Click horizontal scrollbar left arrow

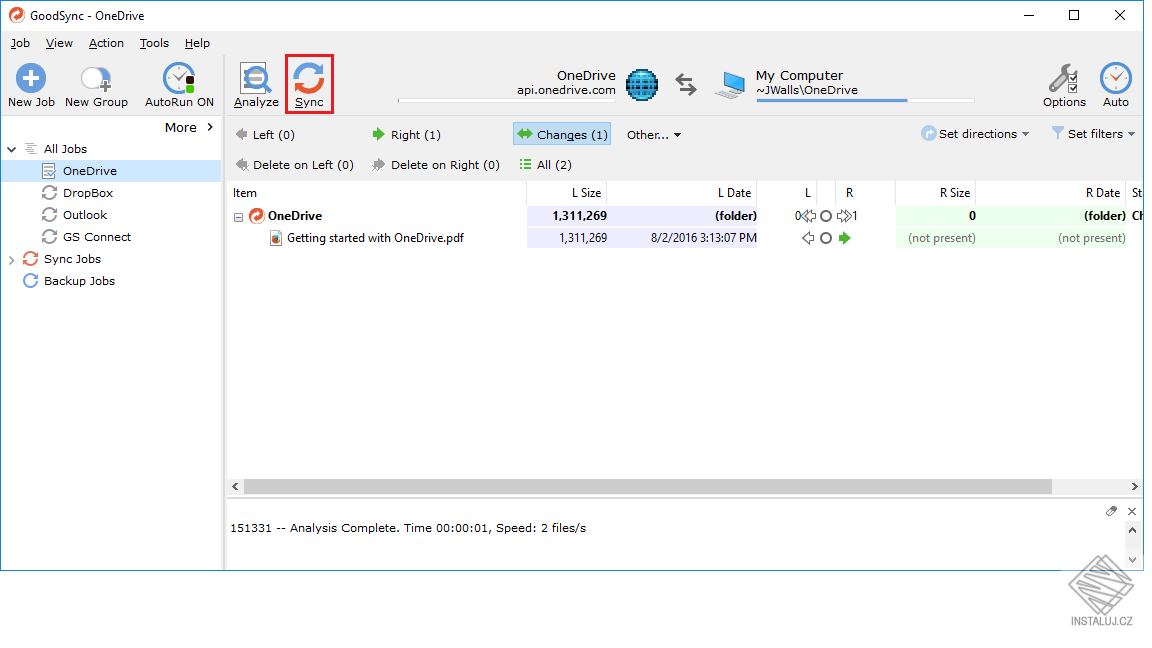(235, 487)
